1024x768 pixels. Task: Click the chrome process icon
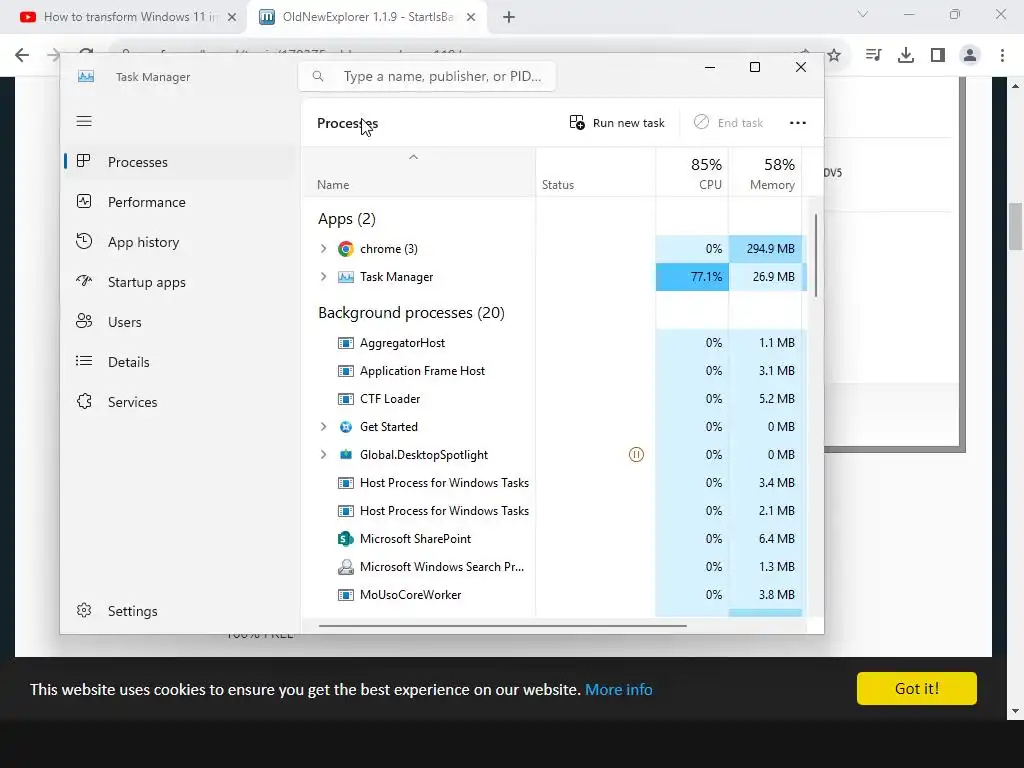click(x=345, y=249)
